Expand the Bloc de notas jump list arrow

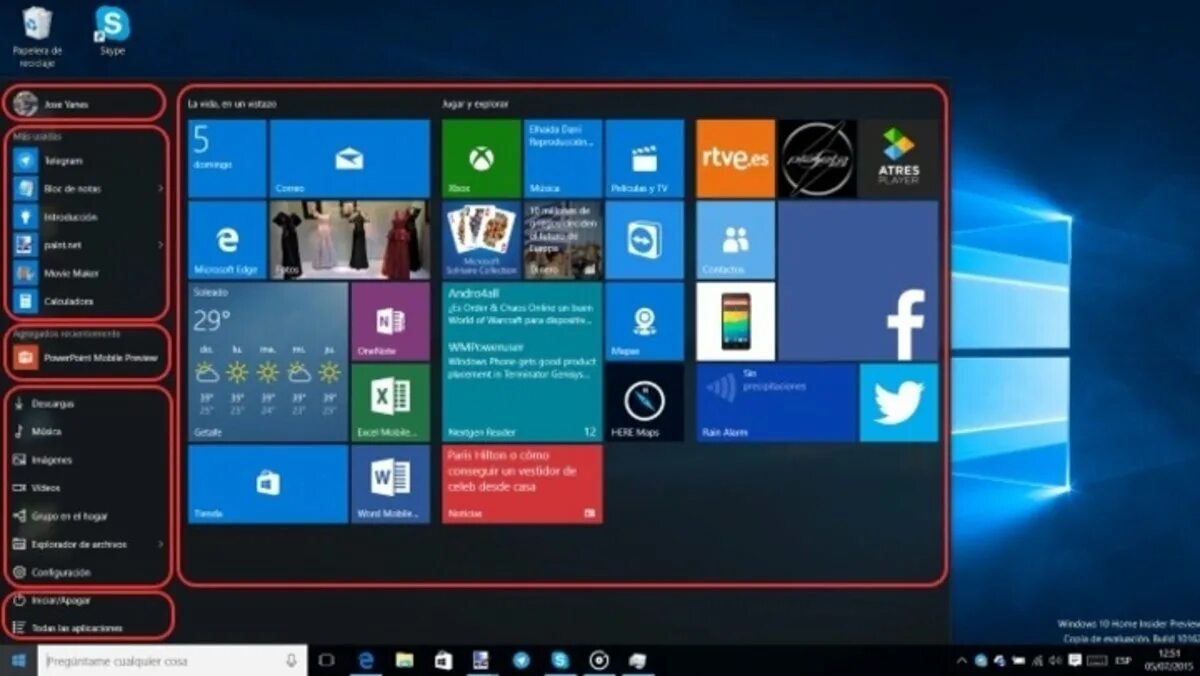pyautogui.click(x=160, y=188)
